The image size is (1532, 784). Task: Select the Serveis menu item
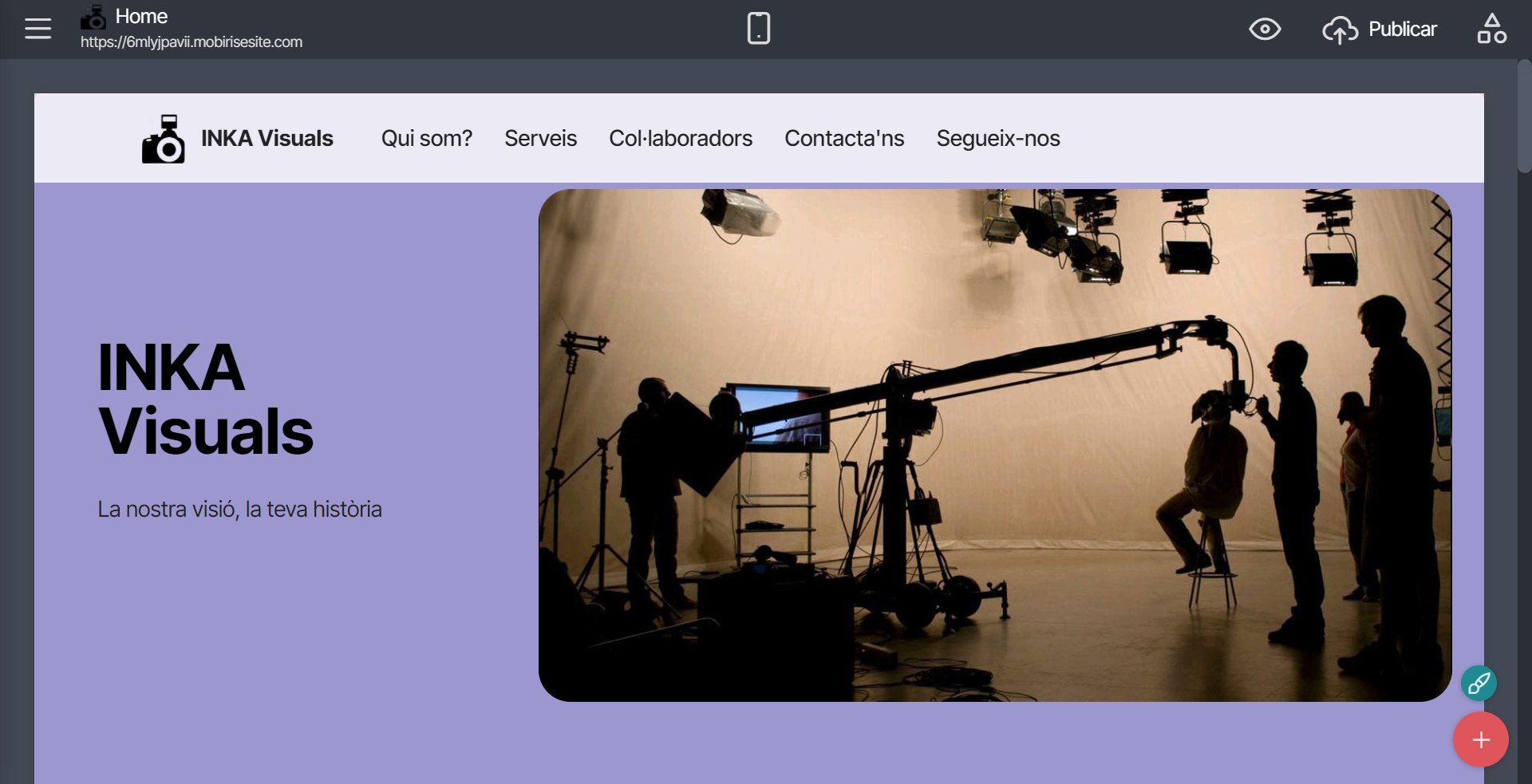click(540, 139)
